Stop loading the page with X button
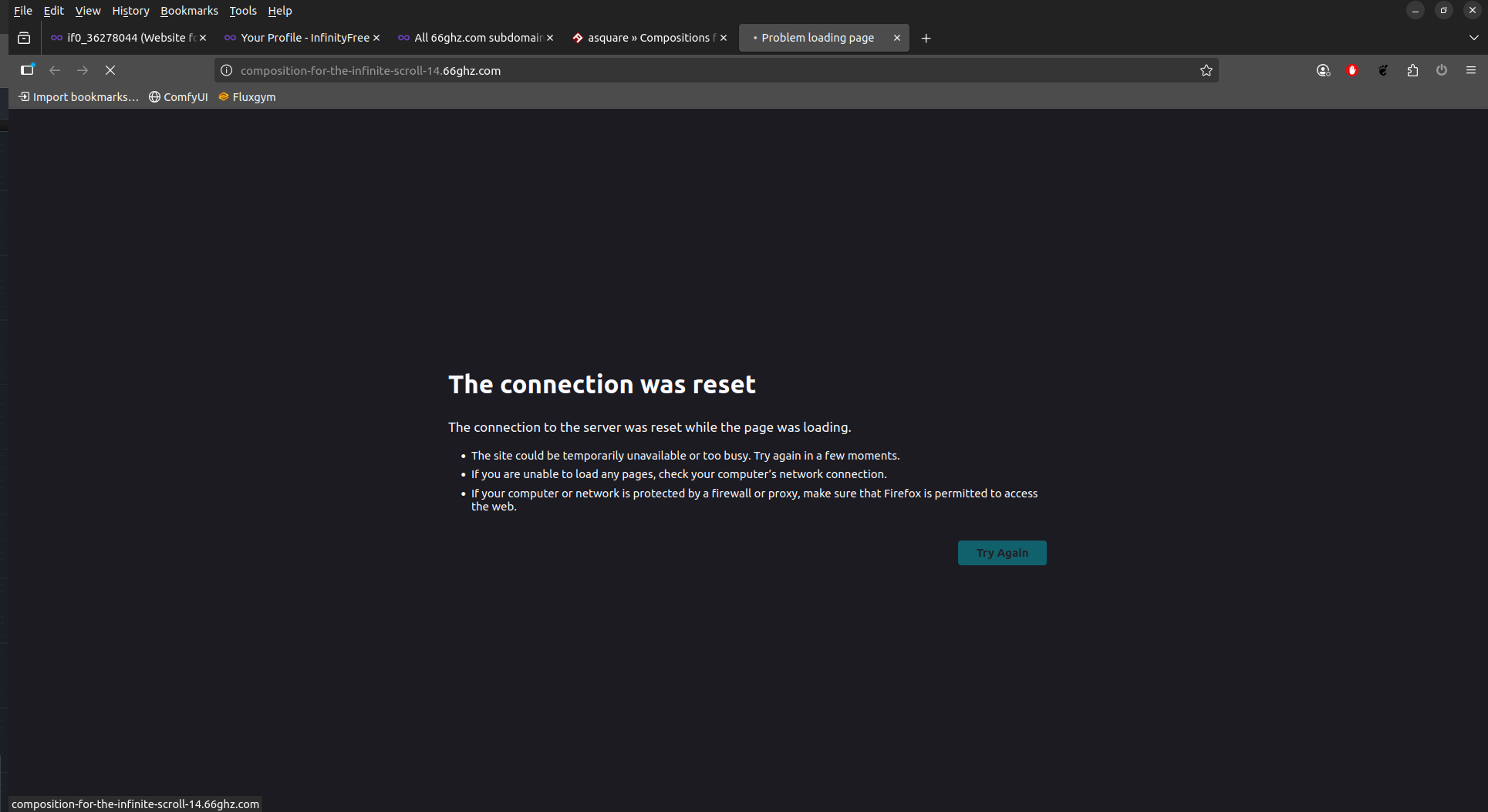 coord(110,70)
